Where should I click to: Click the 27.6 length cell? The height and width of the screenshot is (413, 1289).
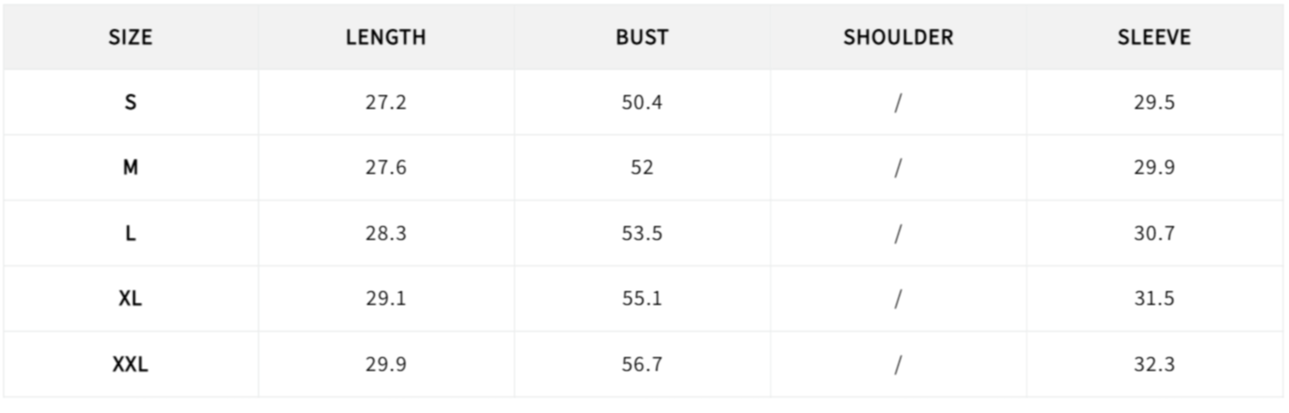[386, 168]
